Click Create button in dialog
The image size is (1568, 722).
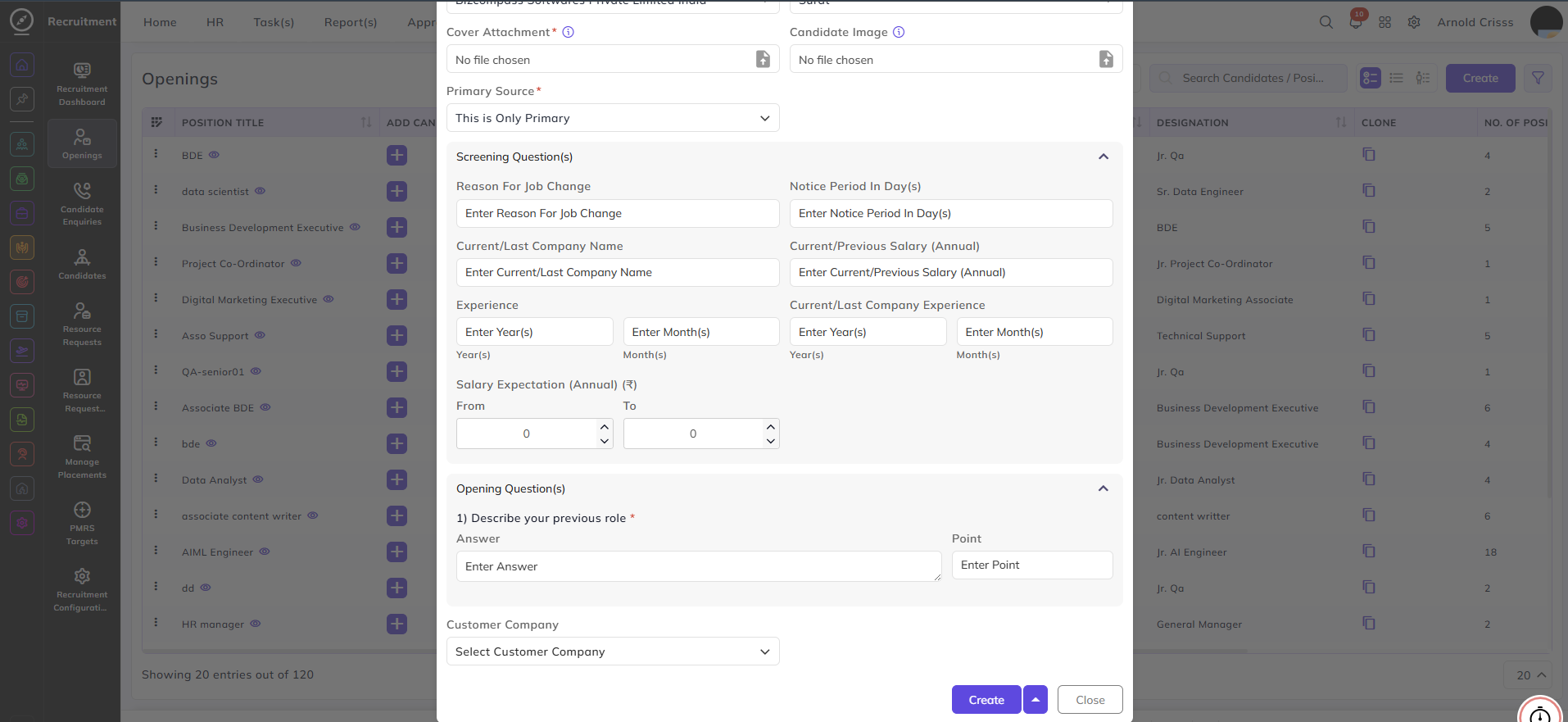coord(986,700)
